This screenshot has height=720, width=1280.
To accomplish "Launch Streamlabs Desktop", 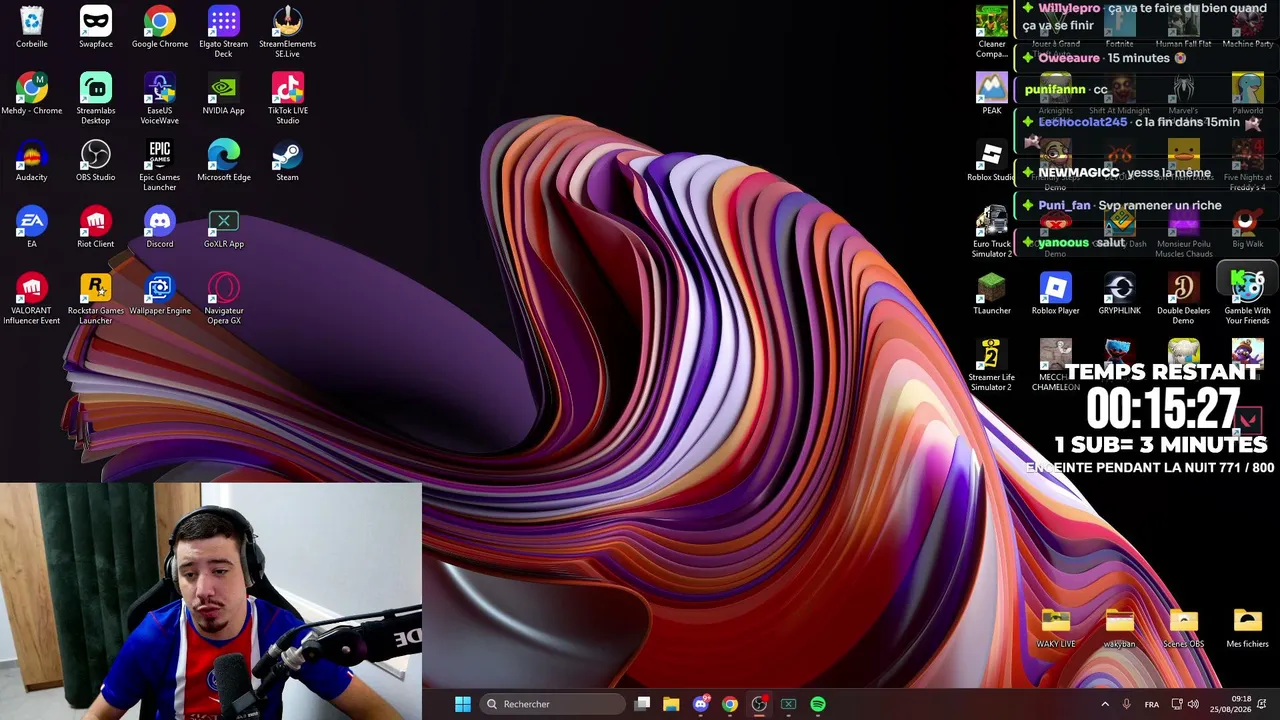I will tap(96, 98).
